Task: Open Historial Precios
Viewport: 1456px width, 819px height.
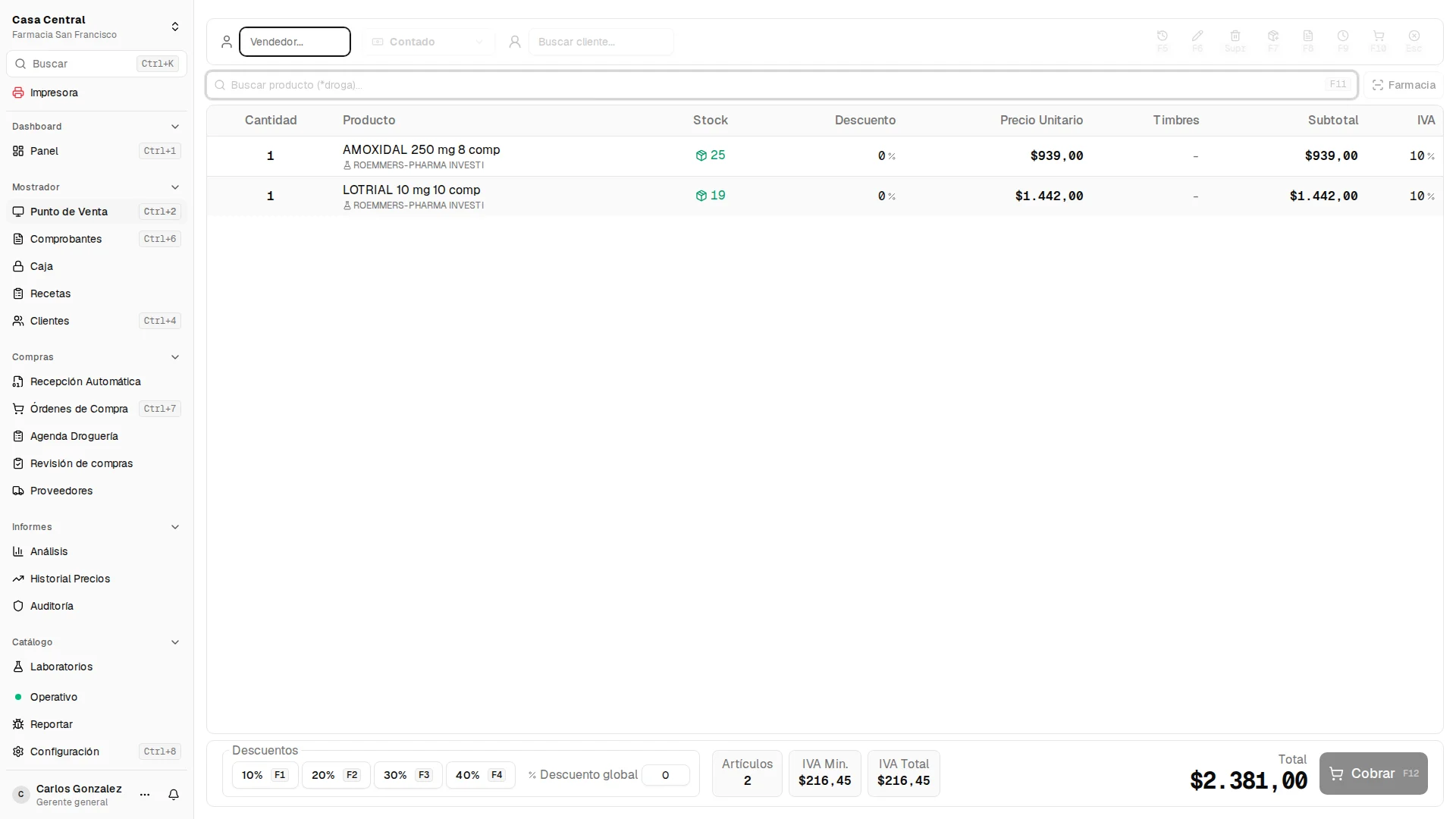Action: click(96, 579)
